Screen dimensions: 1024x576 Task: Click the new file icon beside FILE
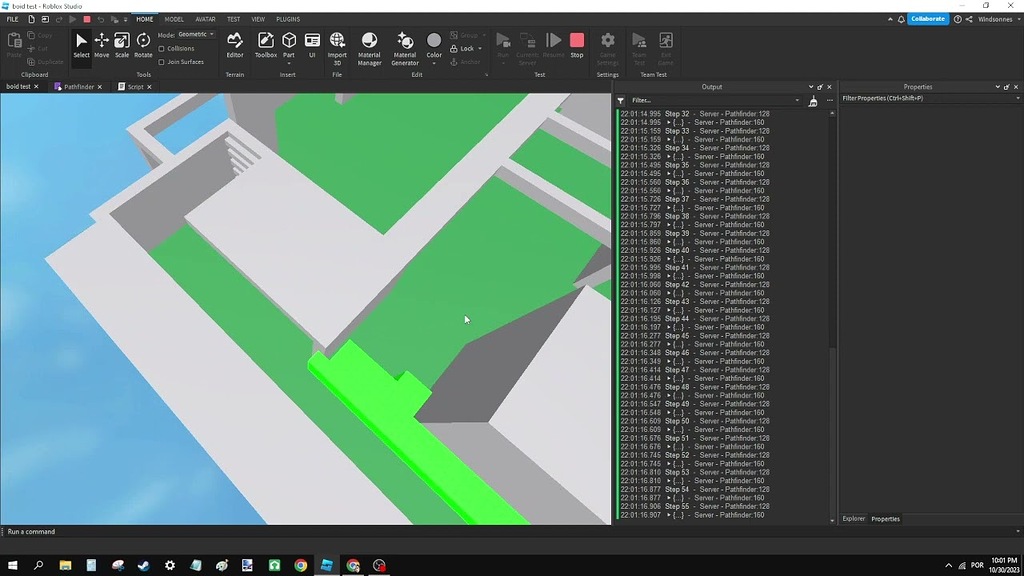[x=31, y=20]
